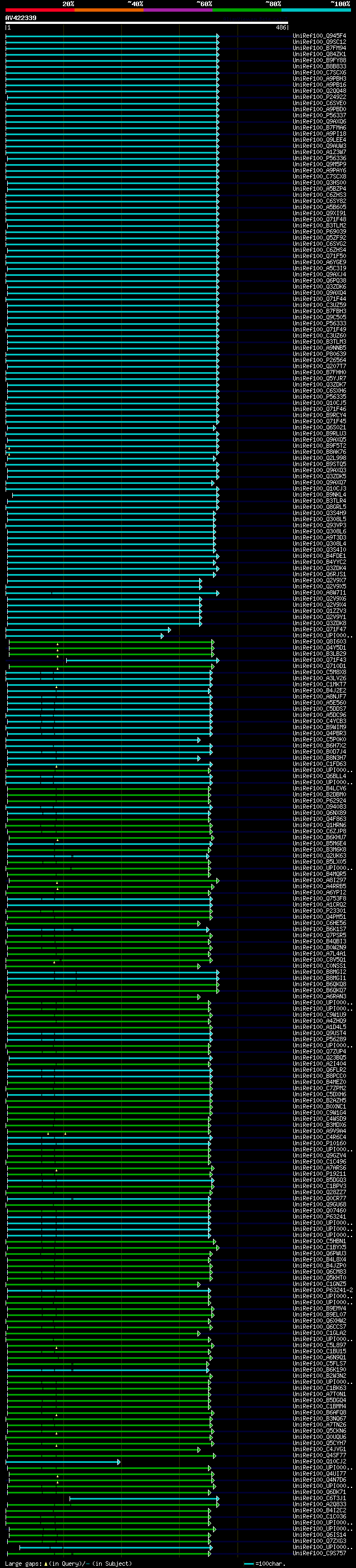This screenshot has width=356, height=1568.
Task: Click the purple ~60% identity legend bar
Action: (179, 10)
